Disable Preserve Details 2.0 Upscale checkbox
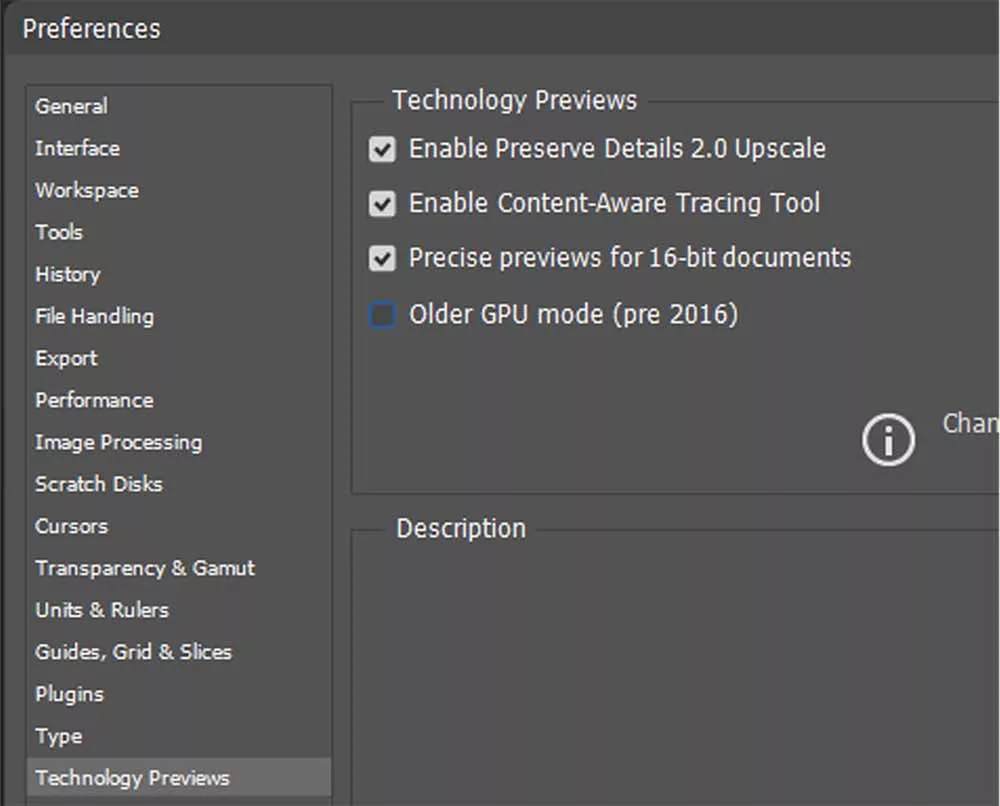This screenshot has height=806, width=1000. pos(382,150)
